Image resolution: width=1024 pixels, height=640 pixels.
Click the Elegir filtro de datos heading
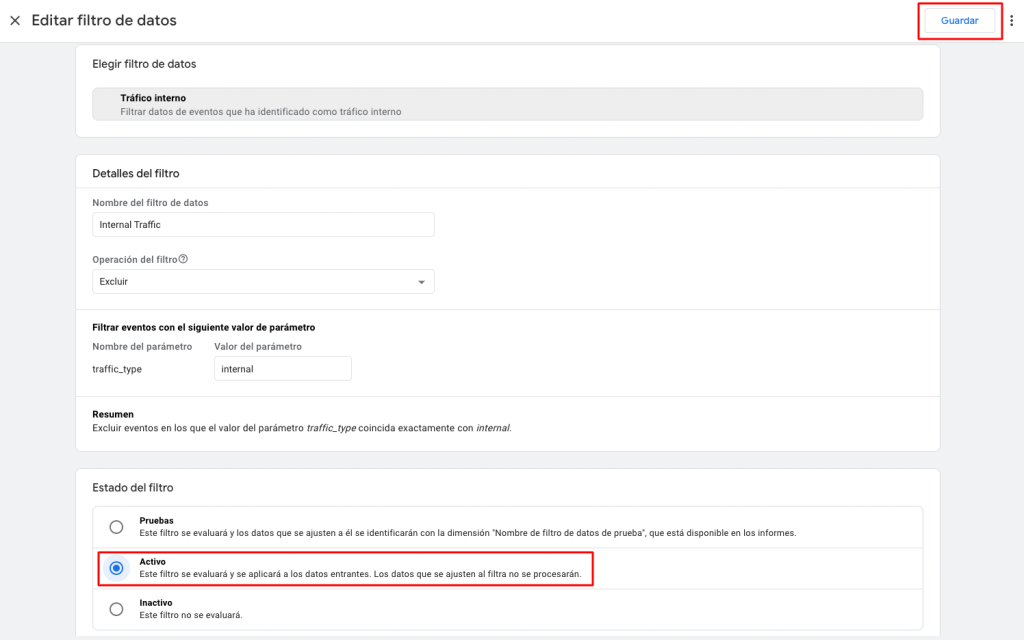[x=144, y=64]
